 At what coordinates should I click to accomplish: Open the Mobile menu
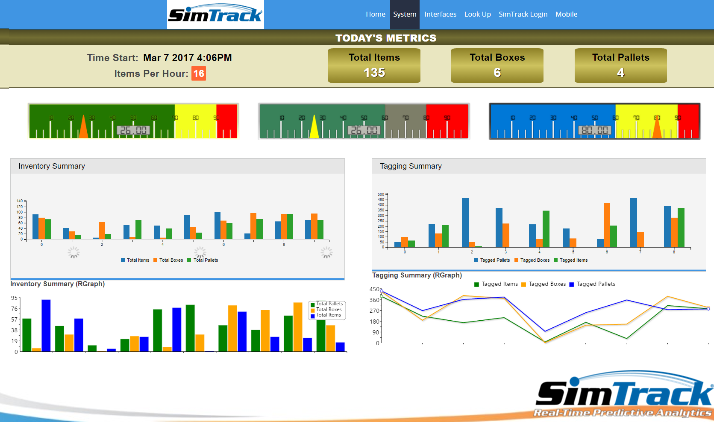tap(566, 15)
